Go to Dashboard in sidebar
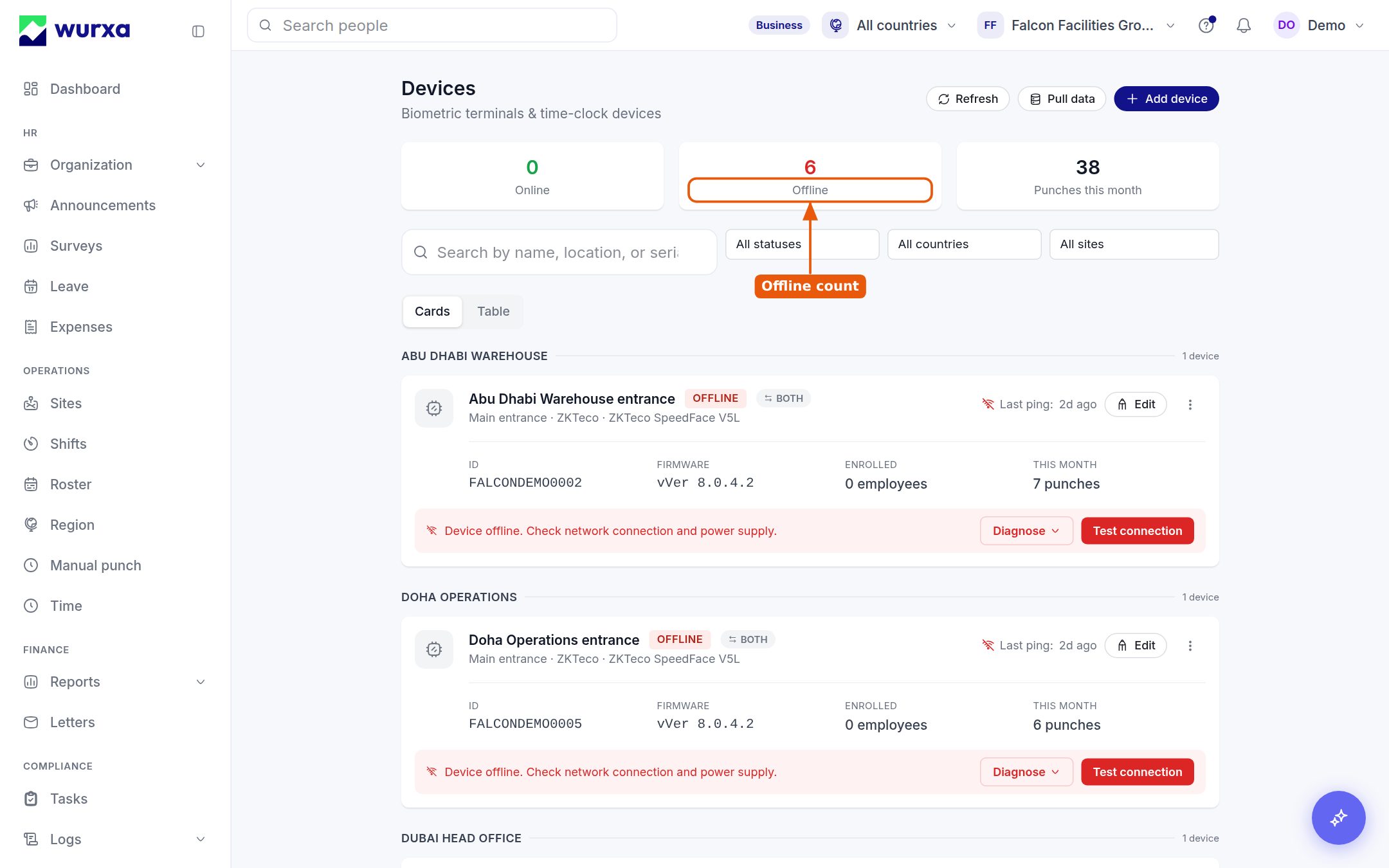 [115, 89]
